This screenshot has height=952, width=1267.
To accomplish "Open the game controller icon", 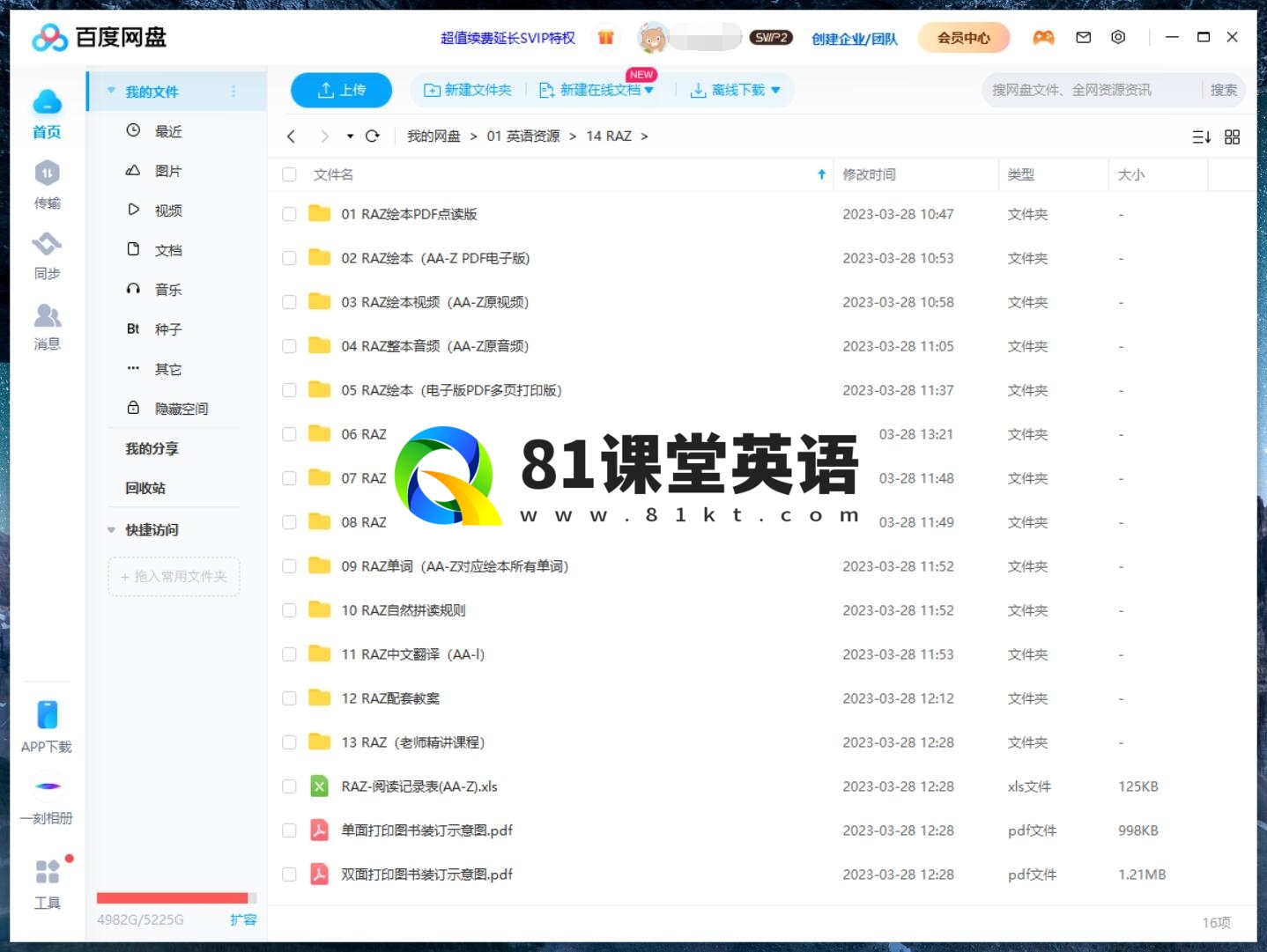I will pyautogui.click(x=1043, y=37).
